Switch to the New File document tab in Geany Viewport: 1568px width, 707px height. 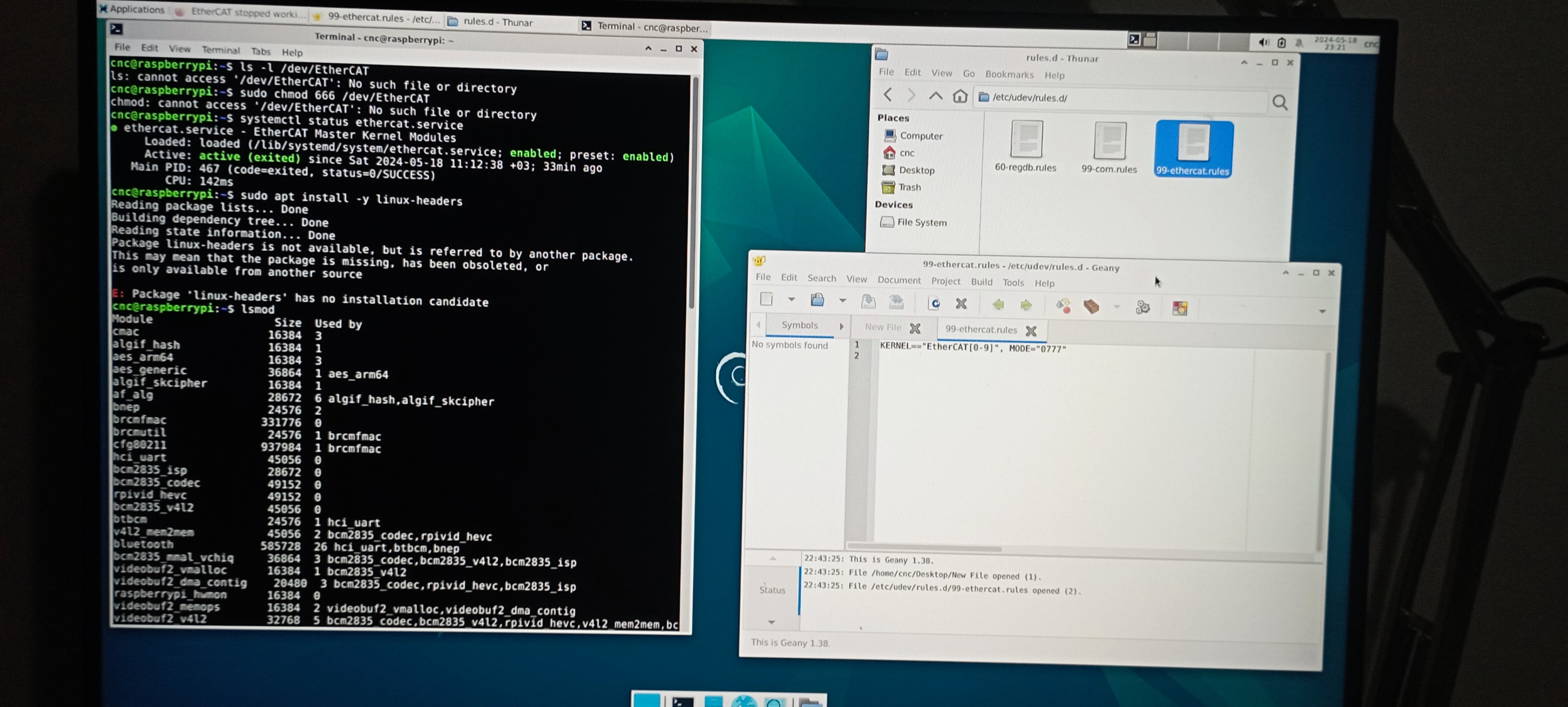tap(882, 327)
